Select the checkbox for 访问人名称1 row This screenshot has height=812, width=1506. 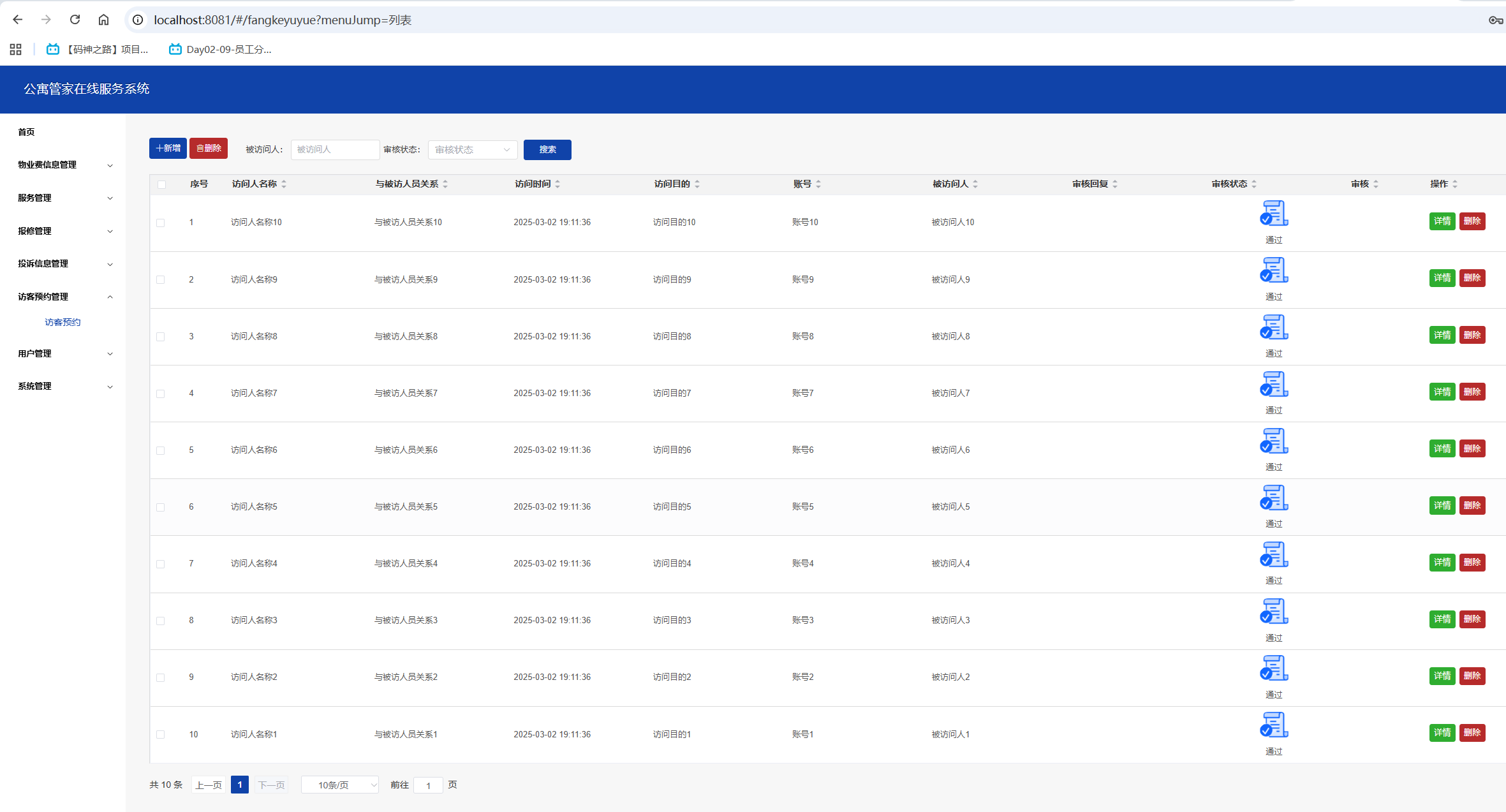[161, 735]
